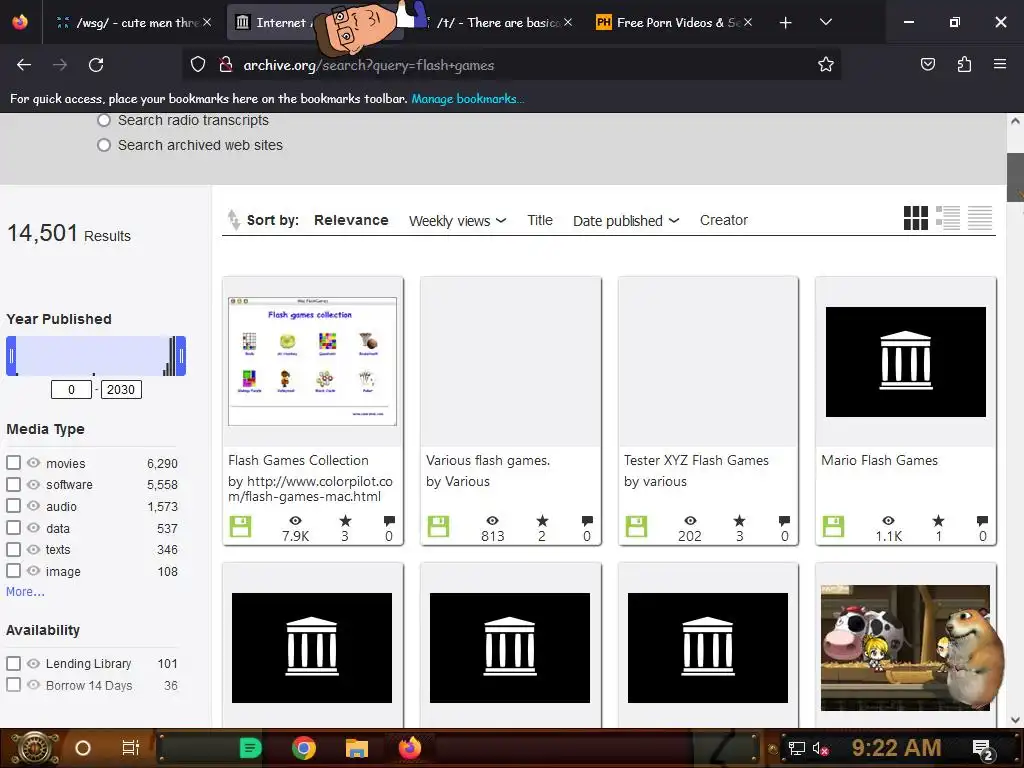1024x768 pixels.
Task: Show more media types with More...
Action: click(x=25, y=592)
